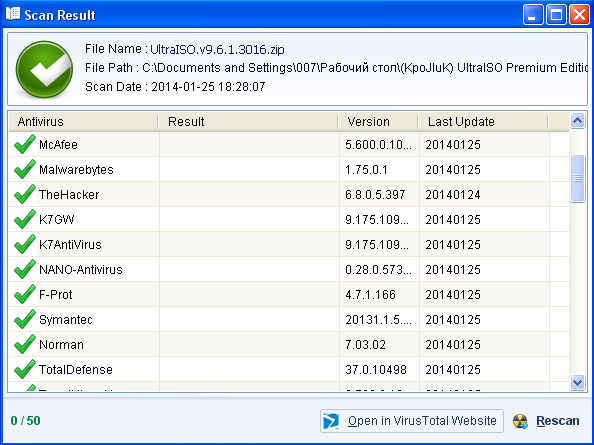The width and height of the screenshot is (594, 445).
Task: Click the Version column header
Action: [x=378, y=122]
